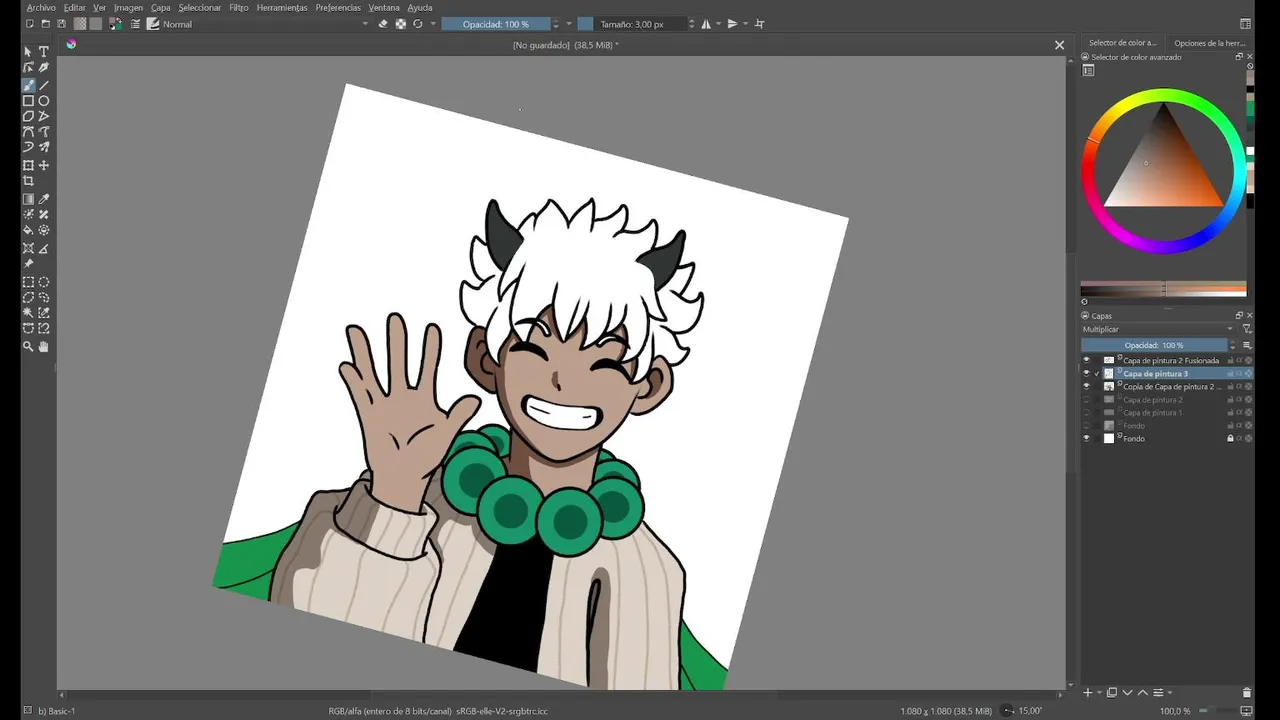Toggle eraser mode in the toolbar
The width and height of the screenshot is (1280, 720).
383,24
